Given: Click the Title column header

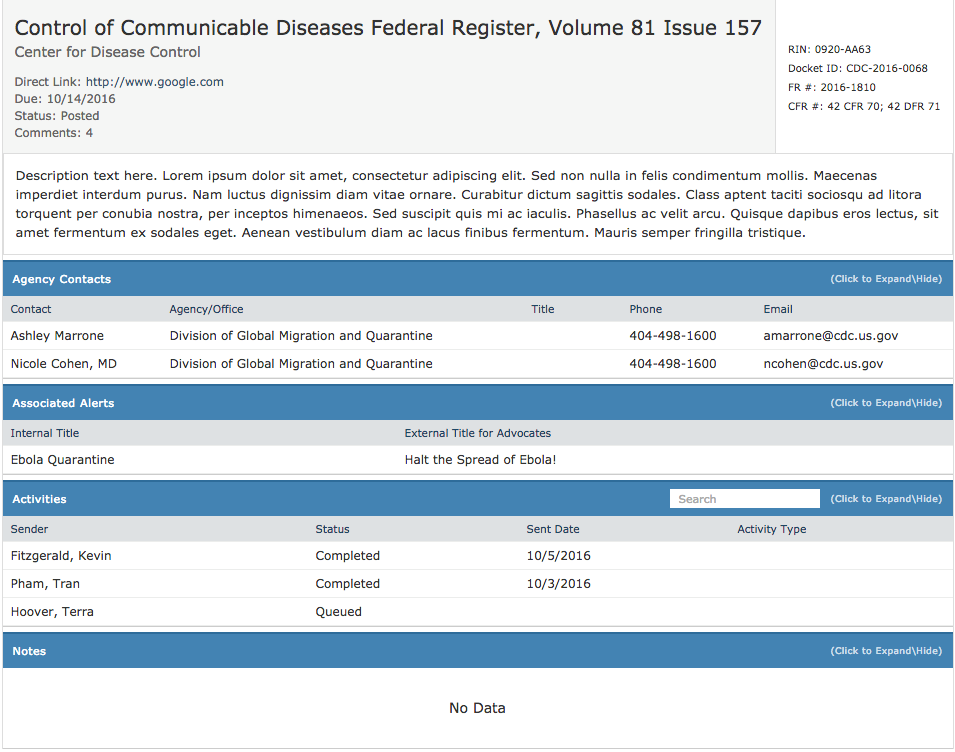Looking at the screenshot, I should click(x=543, y=309).
